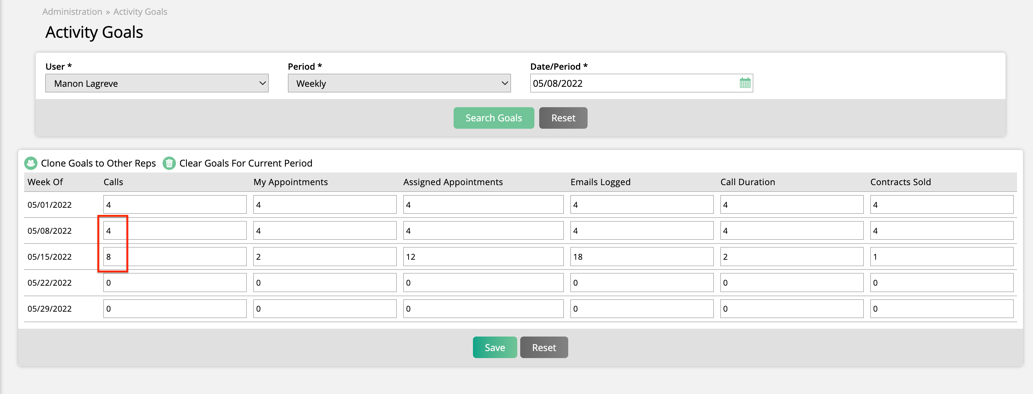Screen dimensions: 1033x394
Task: Click the 05/29/2022 week label
Action: (x=49, y=308)
